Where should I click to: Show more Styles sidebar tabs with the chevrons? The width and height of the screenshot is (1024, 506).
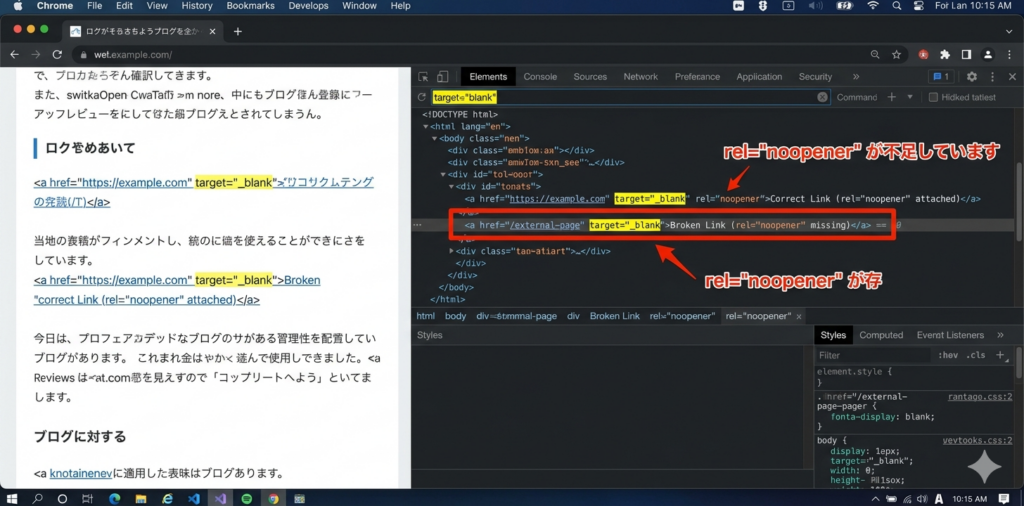[x=1000, y=335]
